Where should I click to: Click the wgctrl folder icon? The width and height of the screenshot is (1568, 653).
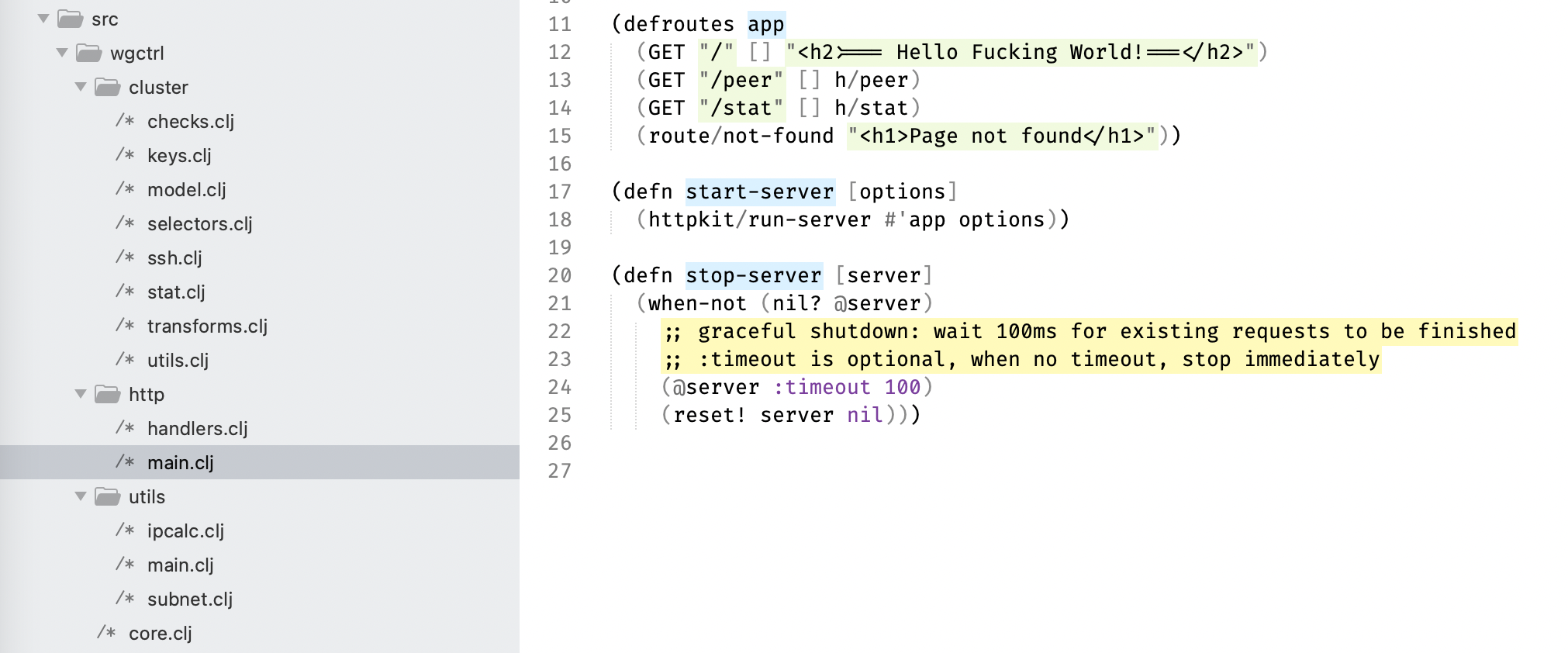click(x=89, y=53)
